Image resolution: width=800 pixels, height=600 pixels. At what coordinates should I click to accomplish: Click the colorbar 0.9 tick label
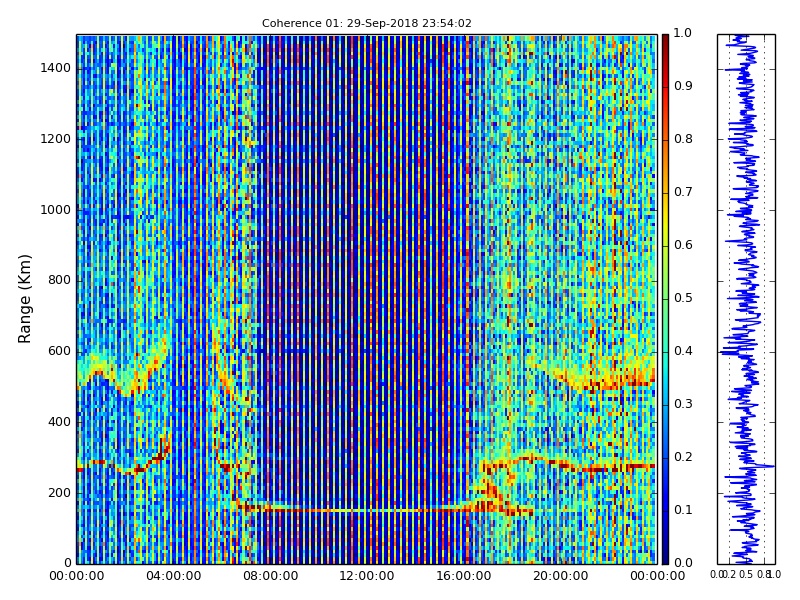(683, 86)
